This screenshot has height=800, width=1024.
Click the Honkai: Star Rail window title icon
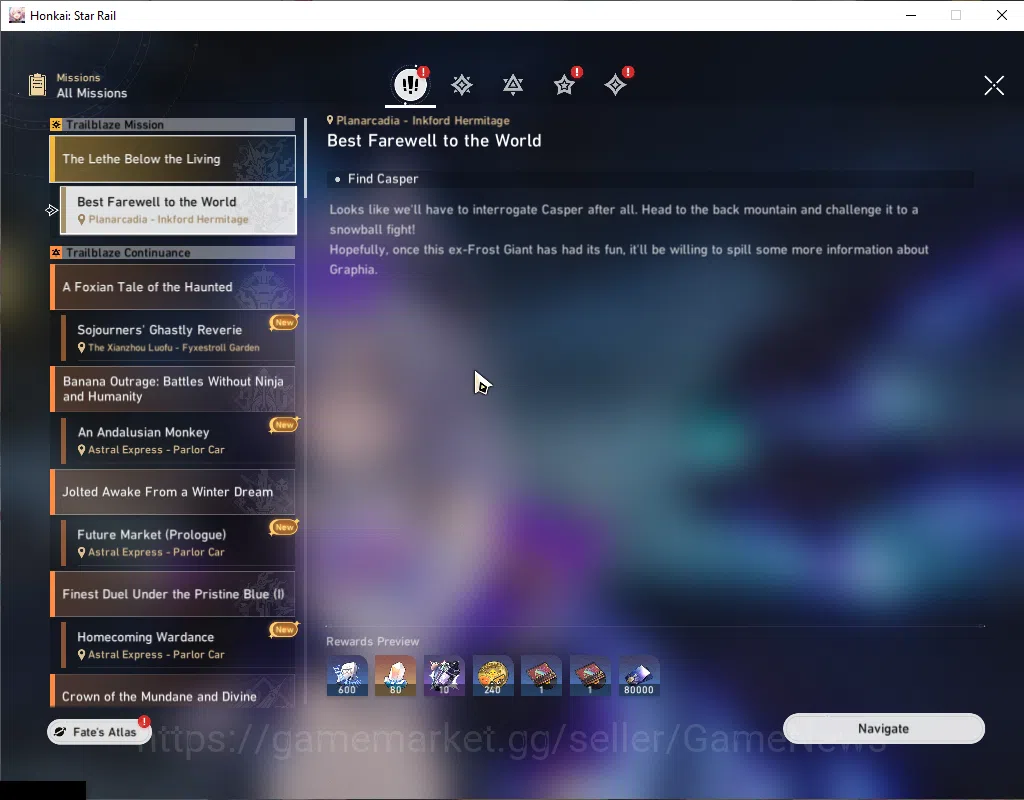click(16, 15)
